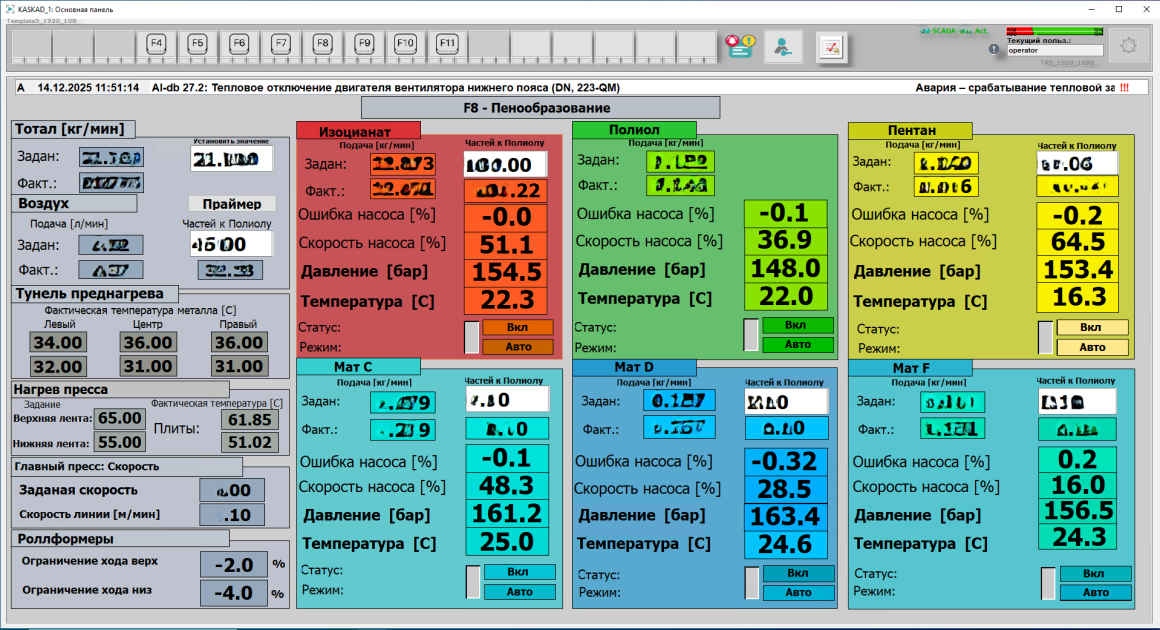Click the user login icon
Image resolution: width=1160 pixels, height=630 pixels.
point(783,46)
